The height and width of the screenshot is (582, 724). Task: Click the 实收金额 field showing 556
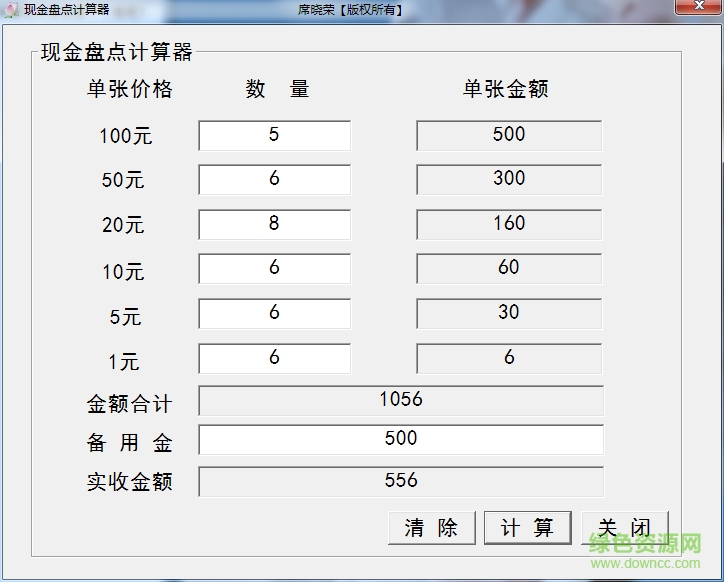(x=401, y=482)
